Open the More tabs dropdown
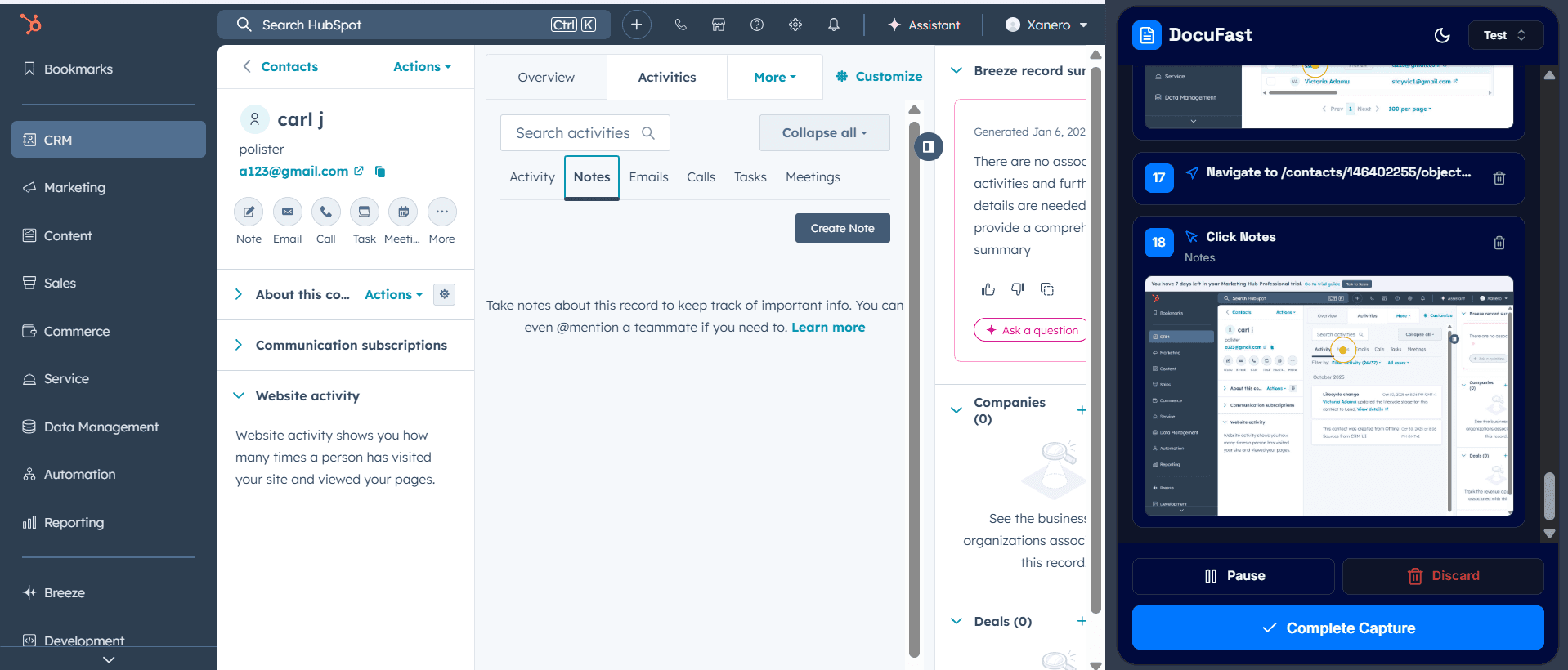 click(x=774, y=77)
